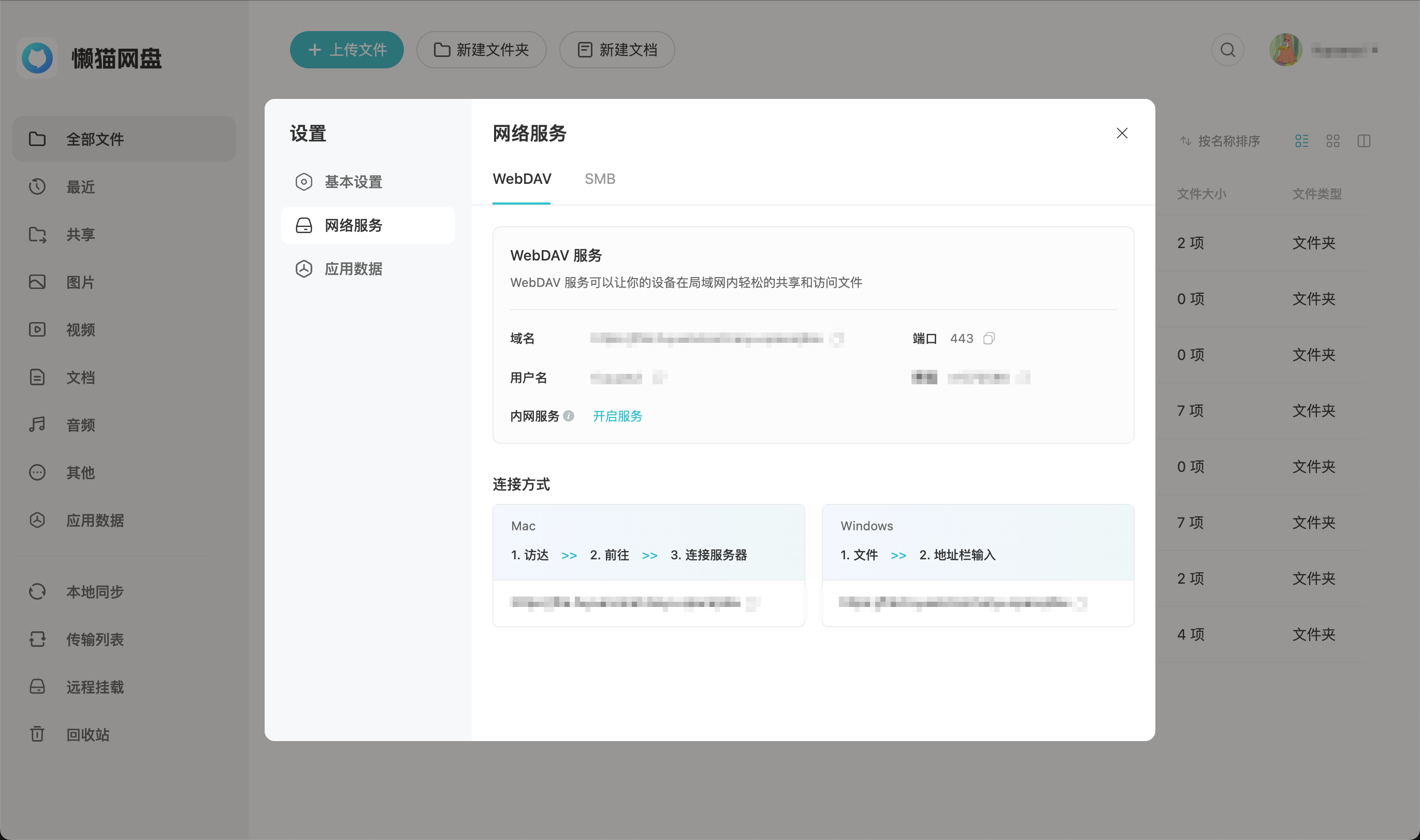Switch to list view layout
Image resolution: width=1420 pixels, height=840 pixels.
(1302, 141)
